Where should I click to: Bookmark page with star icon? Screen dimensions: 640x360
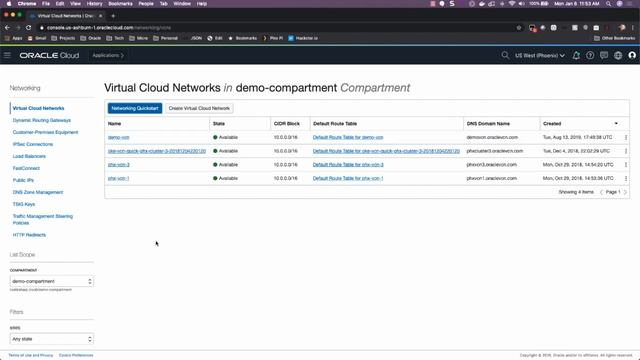(519, 28)
